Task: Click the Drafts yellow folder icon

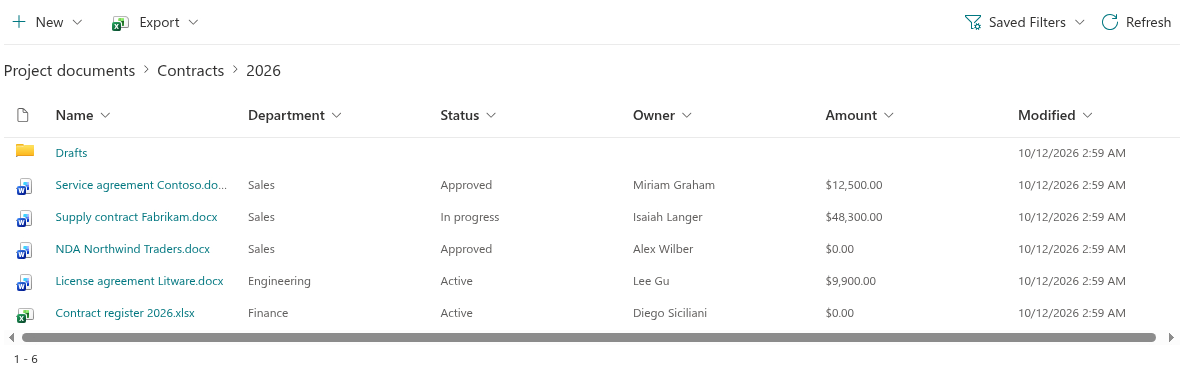Action: click(x=25, y=151)
